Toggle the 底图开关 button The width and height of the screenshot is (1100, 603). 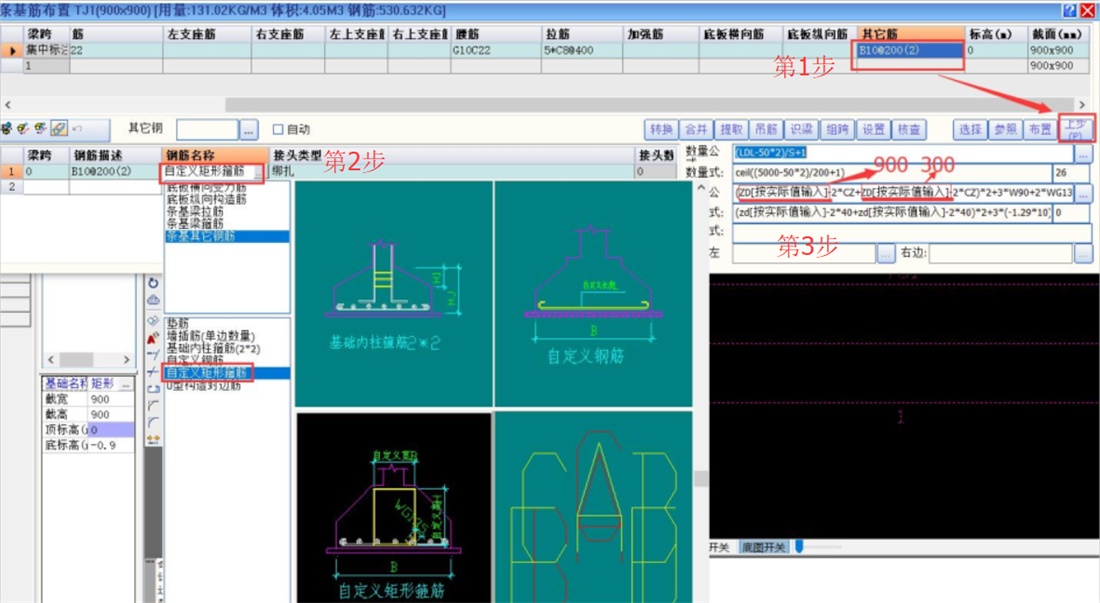click(763, 548)
